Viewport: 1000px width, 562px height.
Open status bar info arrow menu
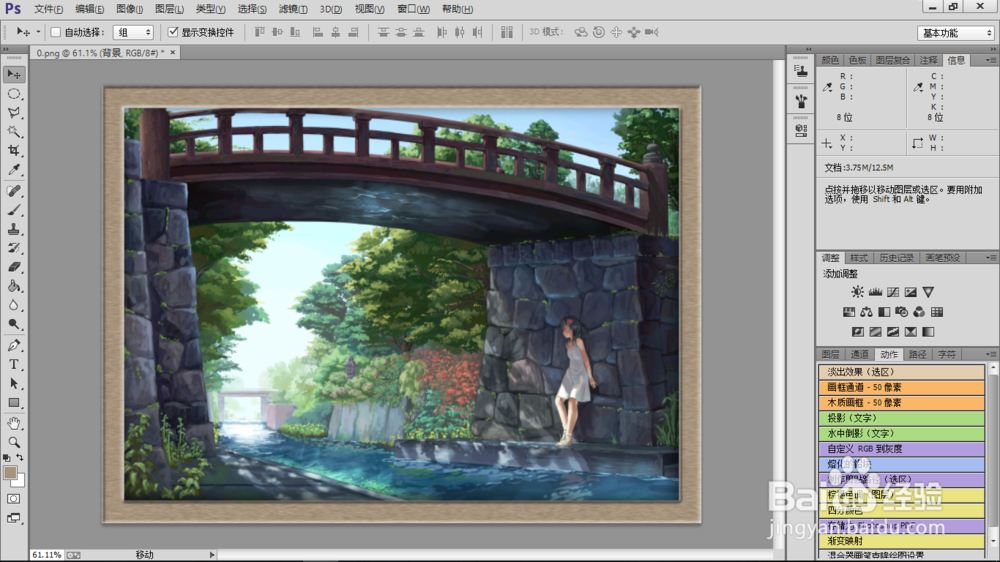pos(212,555)
